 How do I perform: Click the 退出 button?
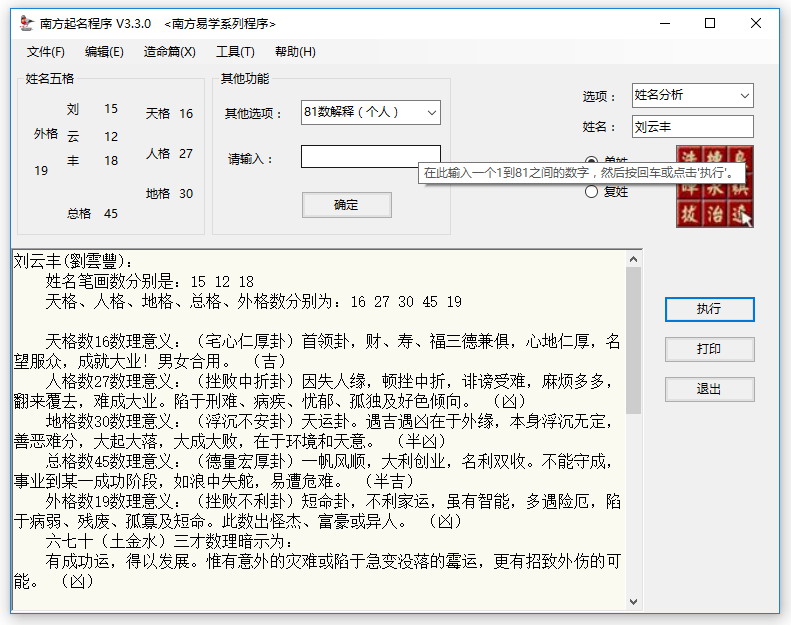709,389
